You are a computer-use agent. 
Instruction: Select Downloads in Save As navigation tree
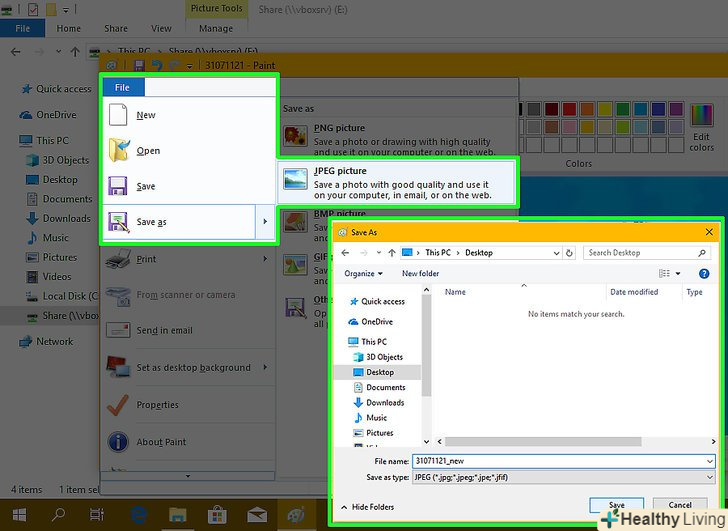click(x=379, y=402)
